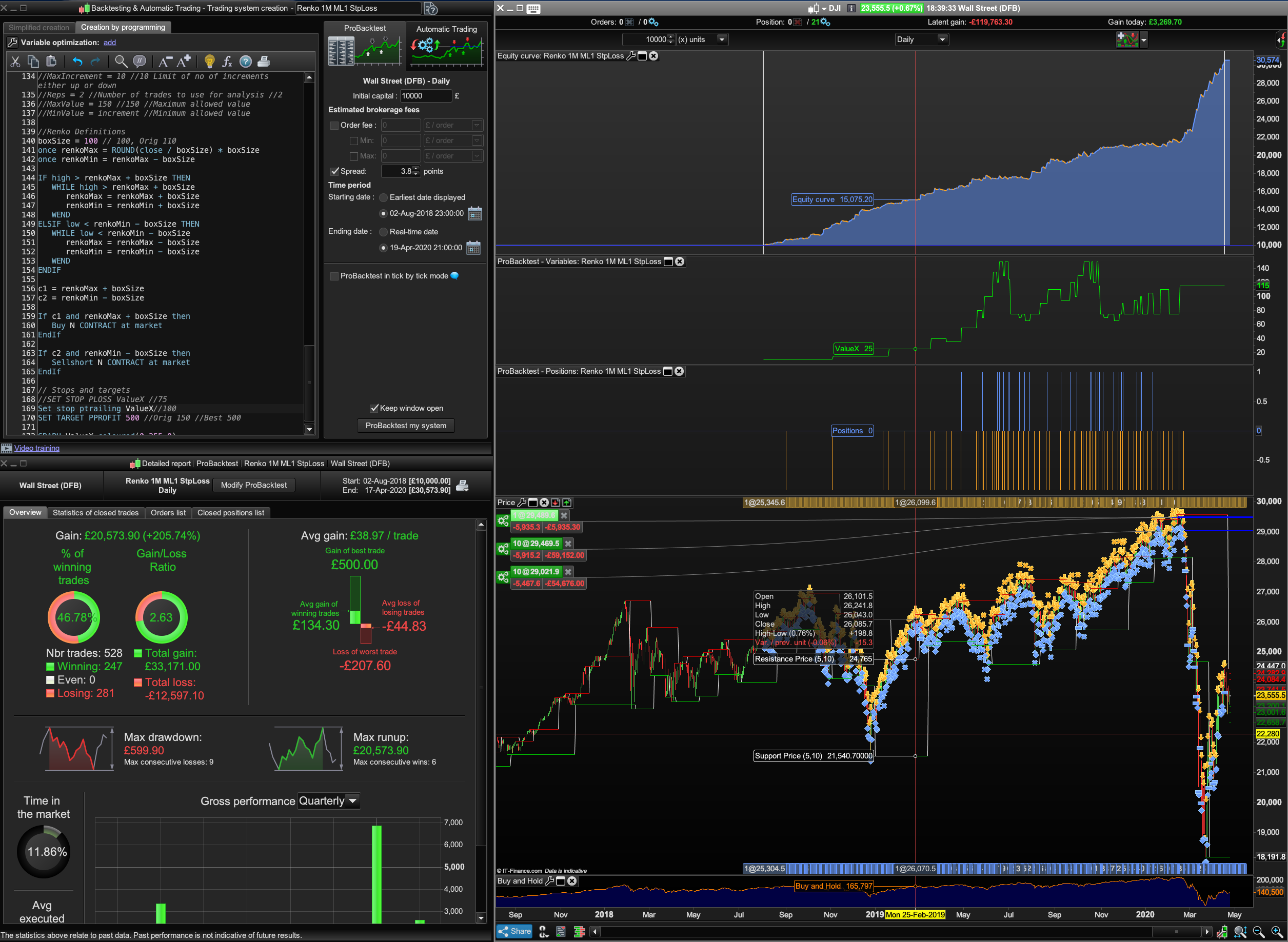Click the chart zoom-out magnifier icon
Screen dimensions: 1288x942
click(x=1258, y=932)
